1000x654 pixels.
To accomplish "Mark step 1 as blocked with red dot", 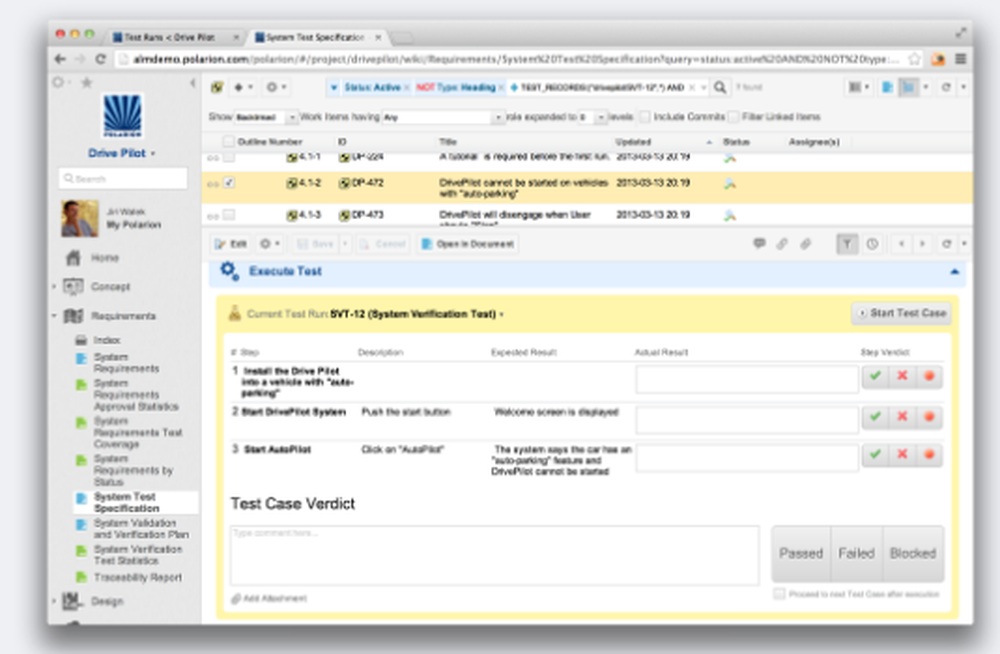I will (929, 376).
